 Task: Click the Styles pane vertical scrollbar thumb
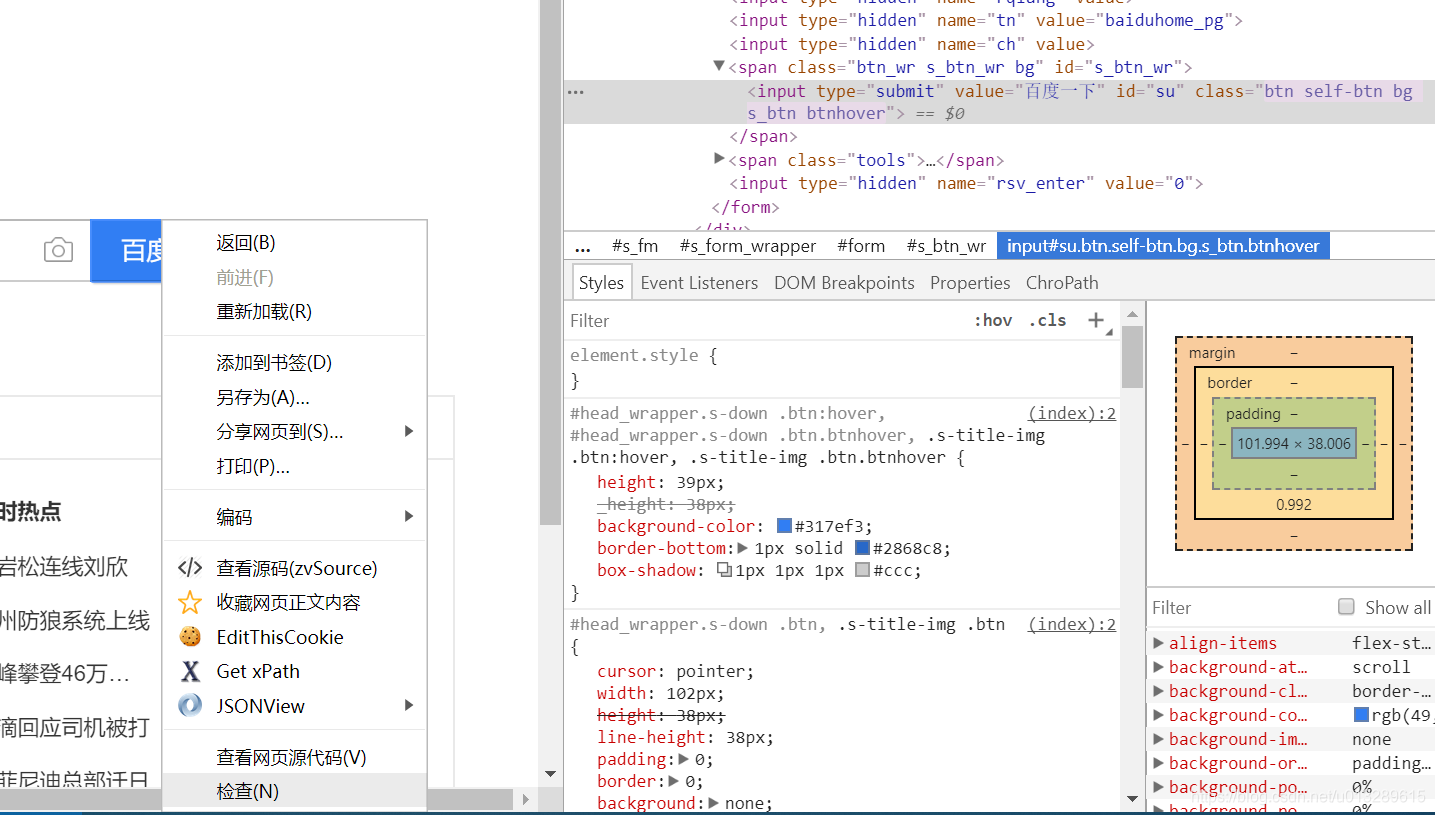point(1132,357)
